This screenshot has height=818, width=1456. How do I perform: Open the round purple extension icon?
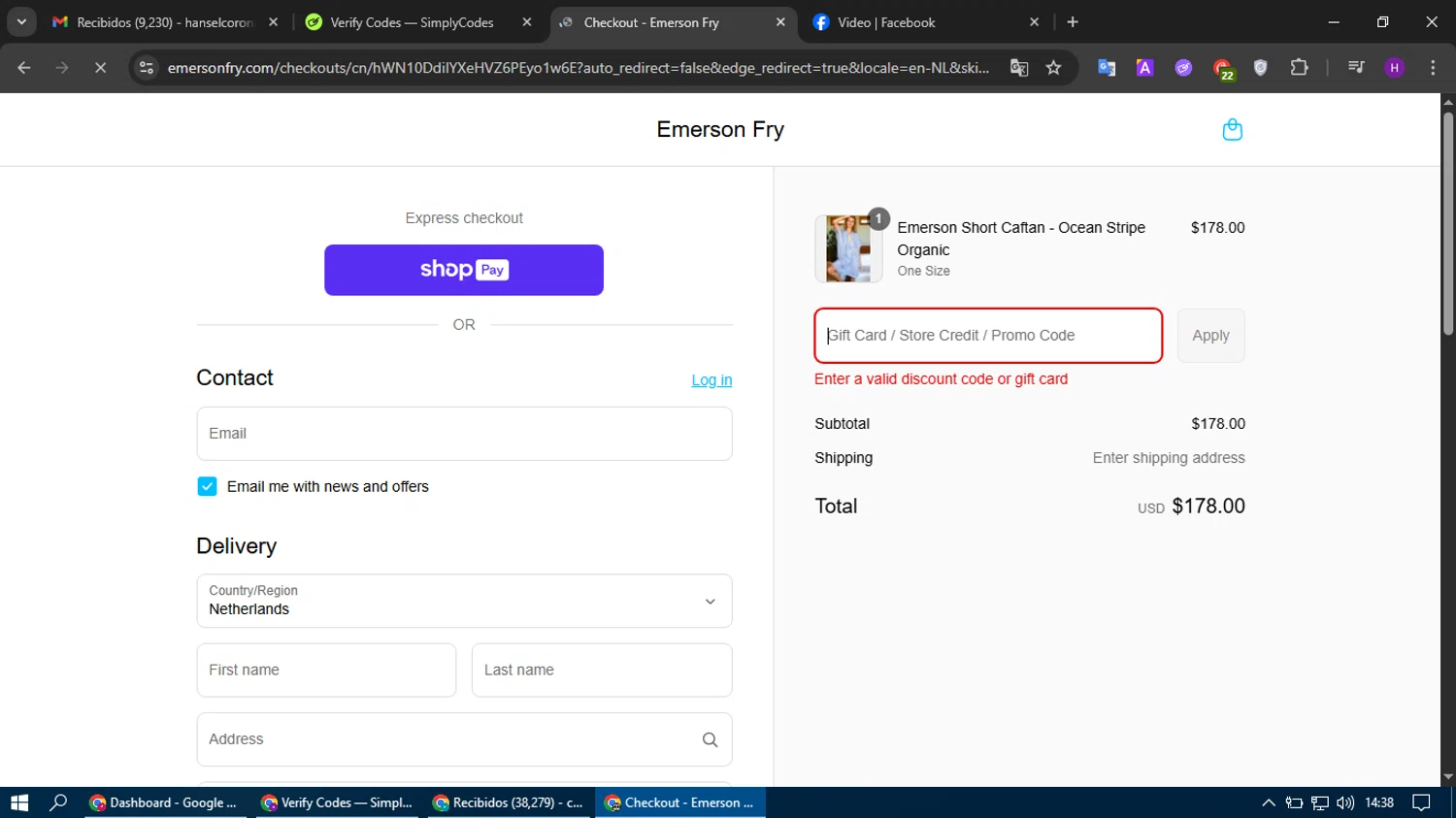pyautogui.click(x=1183, y=68)
